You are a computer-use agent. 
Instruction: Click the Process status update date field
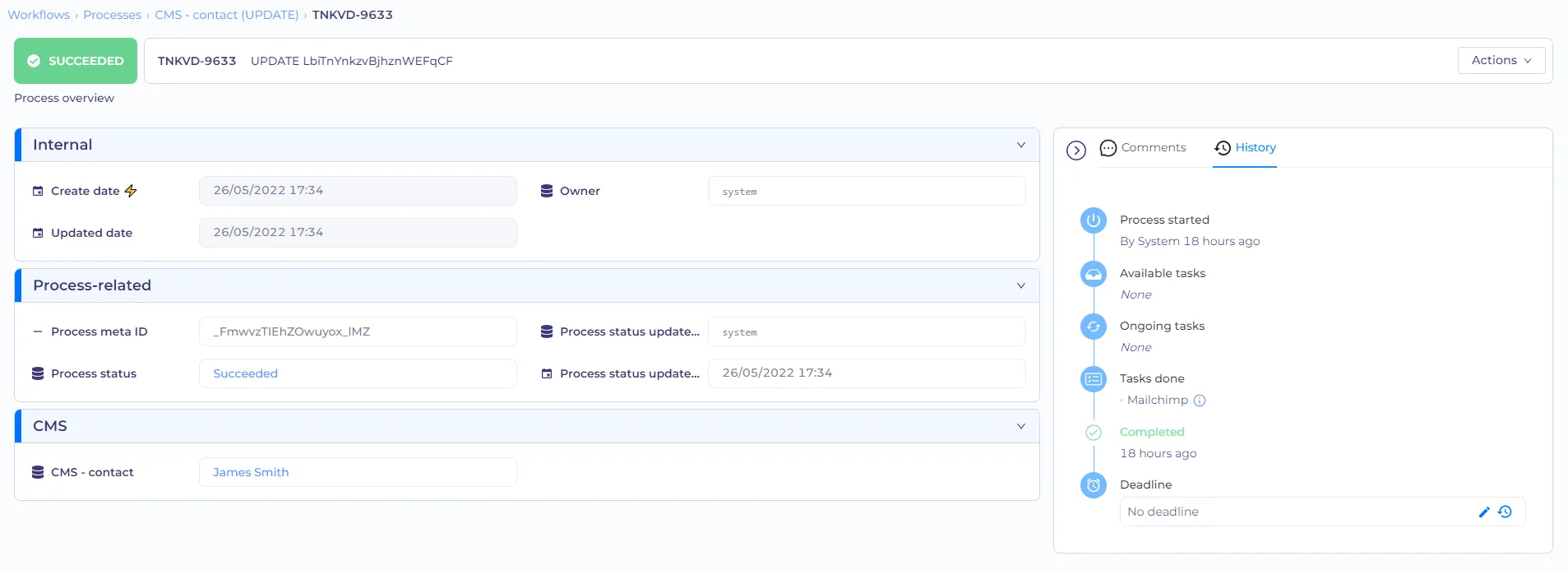coord(867,373)
